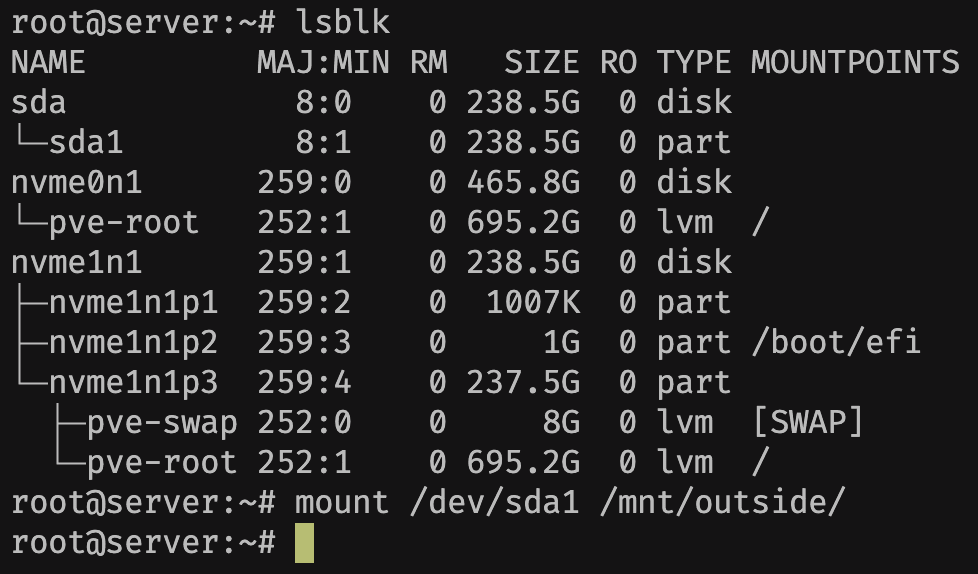Click the TYPE column header
Viewport: 978px width, 574px height.
694,62
